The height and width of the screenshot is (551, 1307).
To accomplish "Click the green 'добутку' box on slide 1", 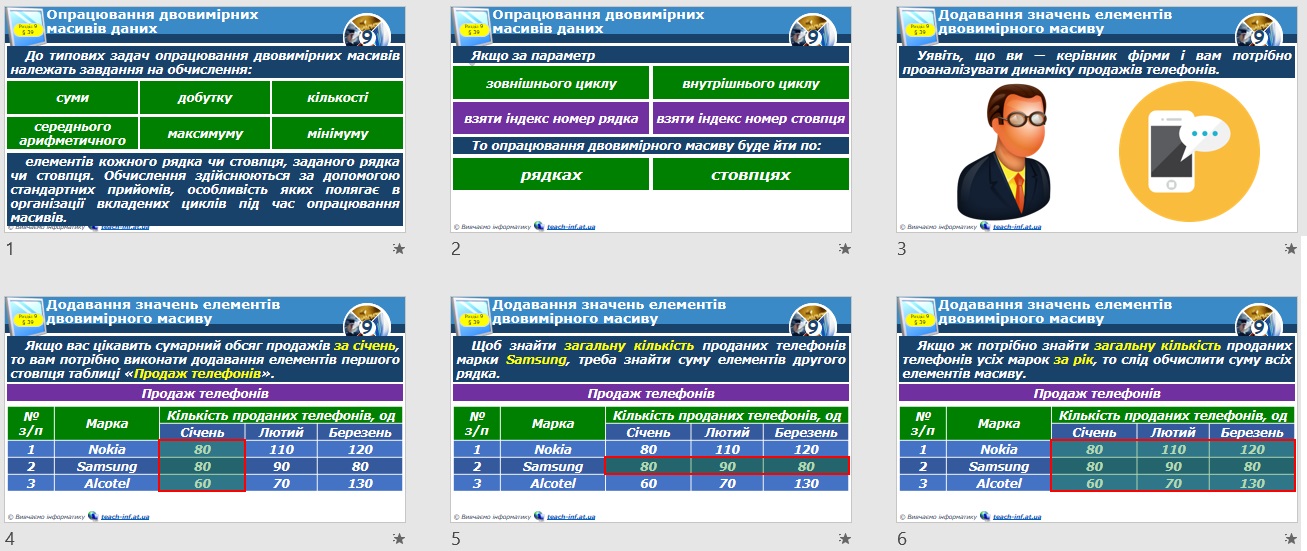I will pyautogui.click(x=205, y=98).
